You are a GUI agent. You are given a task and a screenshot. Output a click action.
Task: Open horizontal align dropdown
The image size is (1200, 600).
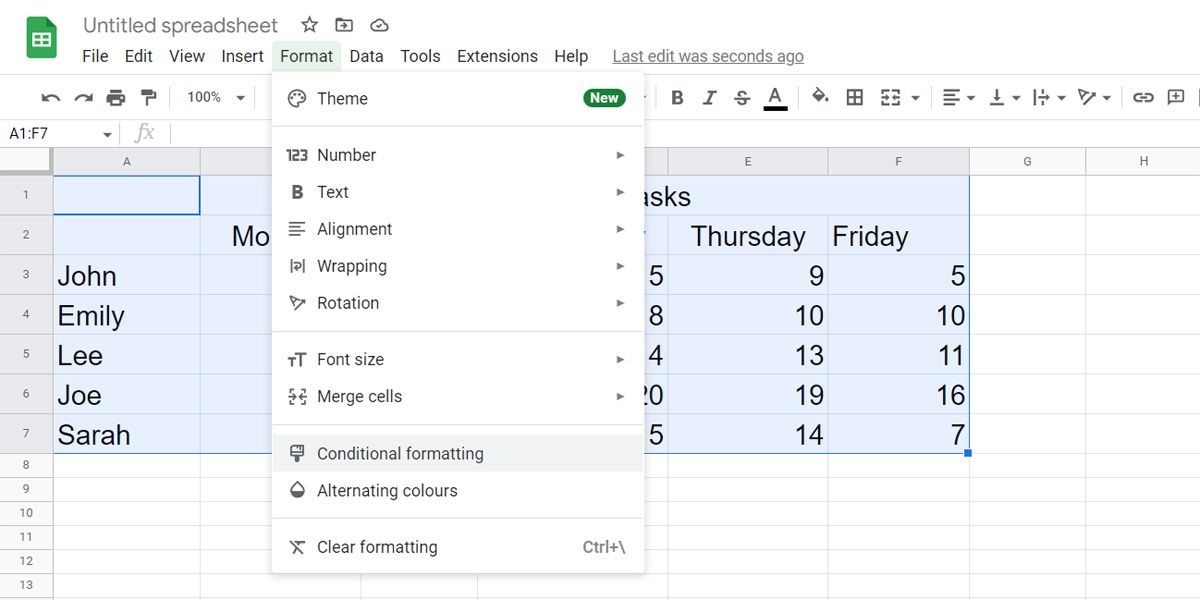[958, 97]
